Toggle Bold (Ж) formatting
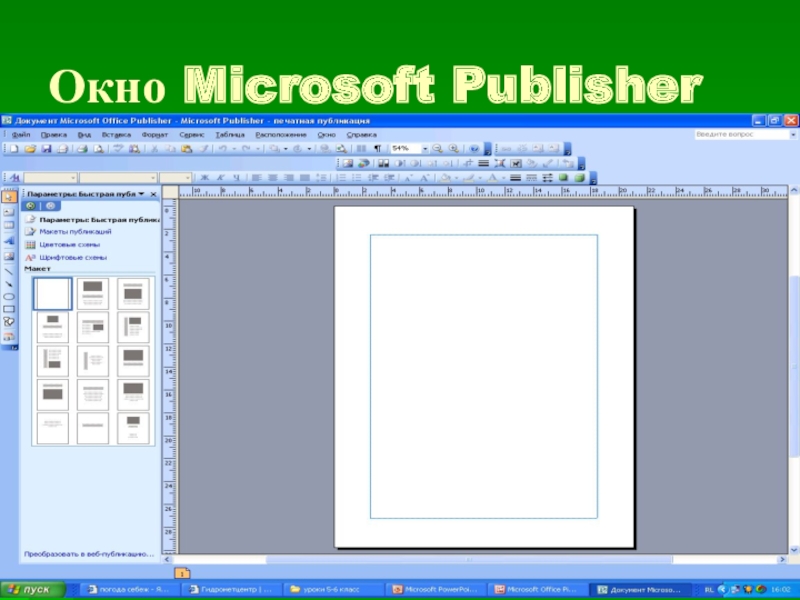This screenshot has width=800, height=600. pos(205,178)
